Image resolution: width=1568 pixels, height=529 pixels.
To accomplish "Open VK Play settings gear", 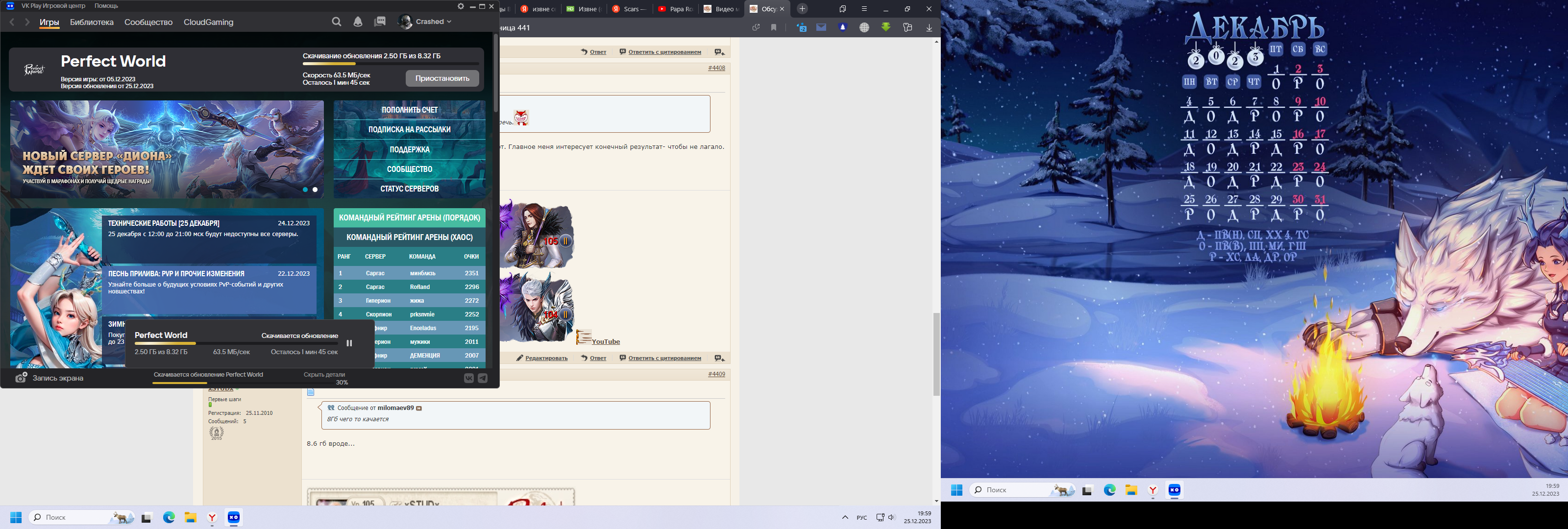I will pos(461,6).
